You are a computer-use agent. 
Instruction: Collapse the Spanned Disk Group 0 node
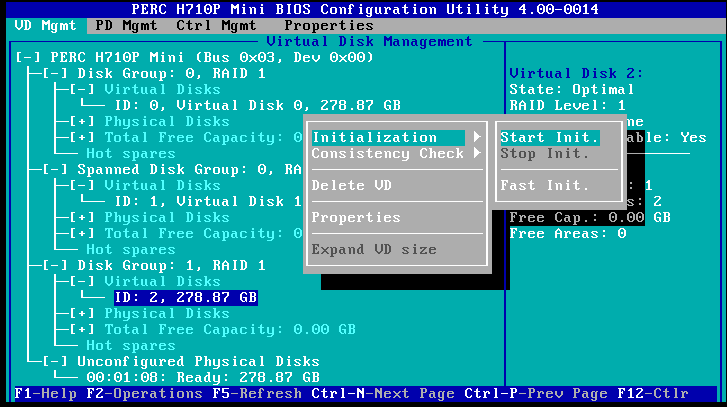(x=55, y=170)
